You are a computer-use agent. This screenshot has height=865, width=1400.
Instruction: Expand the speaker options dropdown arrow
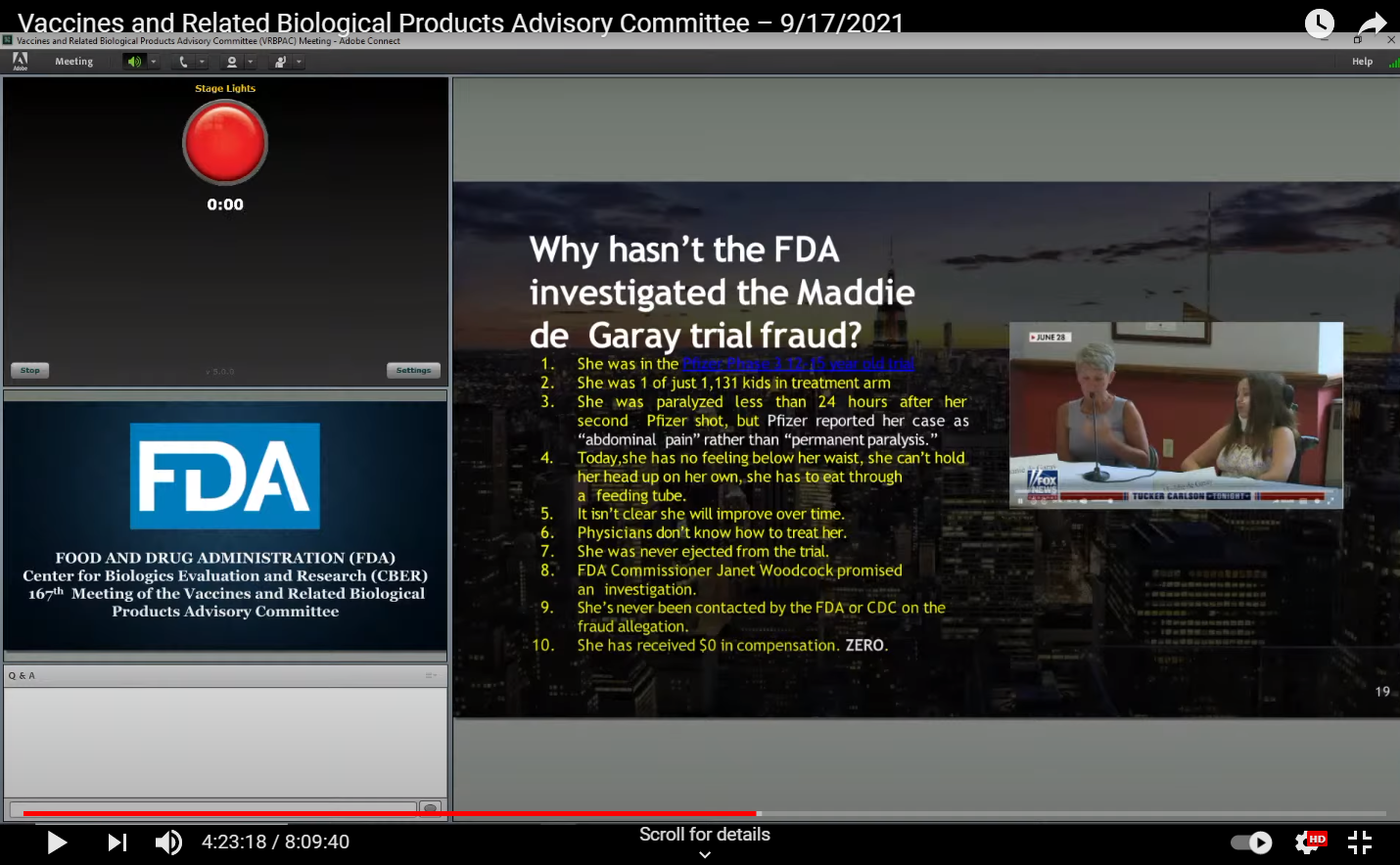coord(153,62)
